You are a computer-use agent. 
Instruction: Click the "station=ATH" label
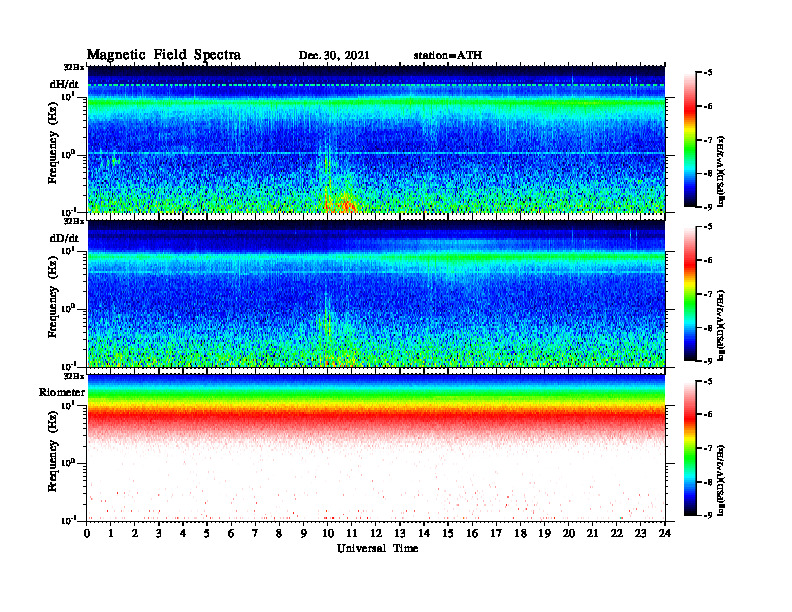point(448,55)
